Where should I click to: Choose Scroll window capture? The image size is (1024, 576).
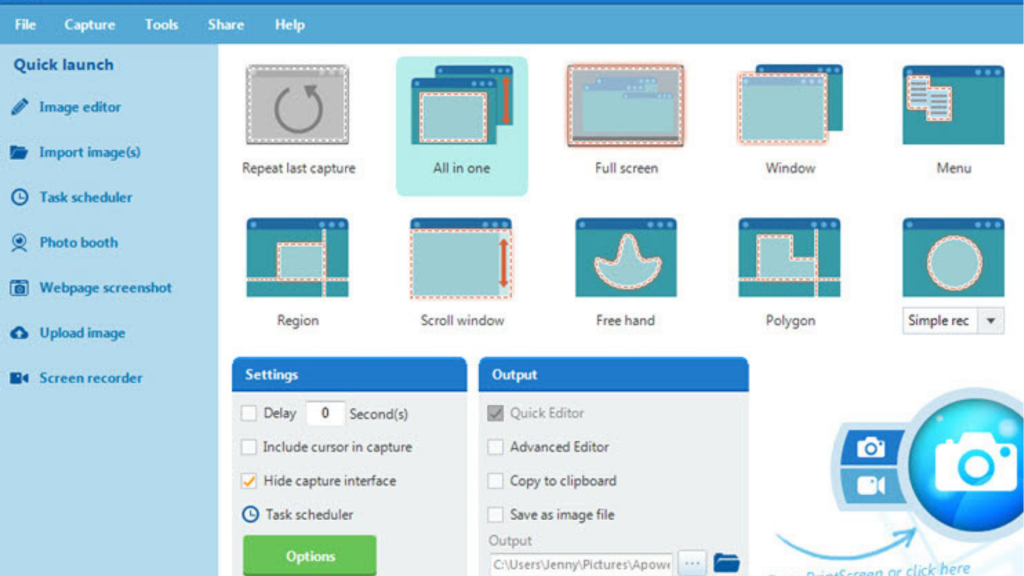(x=461, y=257)
